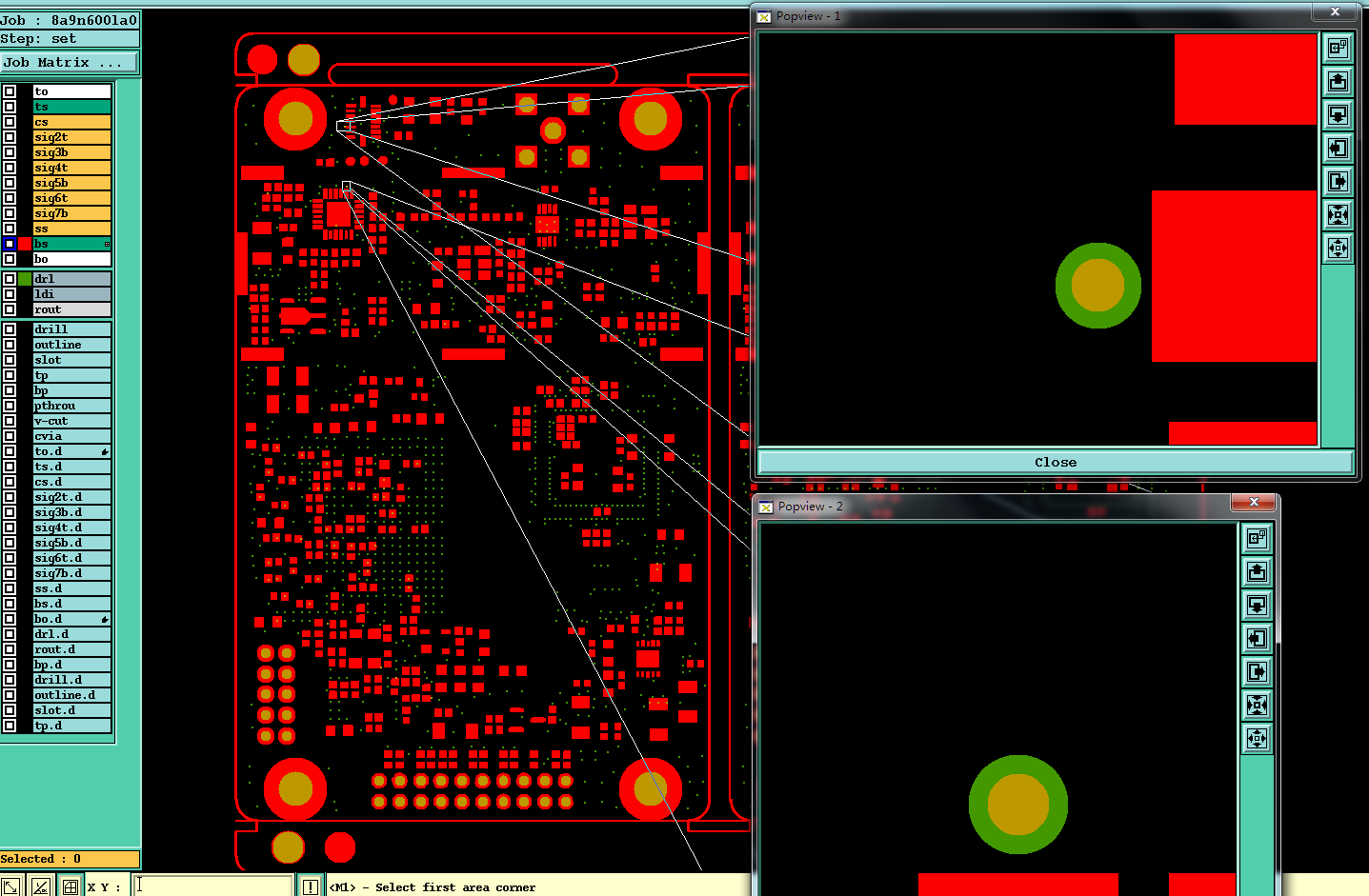Screen dimensions: 1369x896
Task: Toggle the display checkbox for layer sig2t
Action: point(10,137)
